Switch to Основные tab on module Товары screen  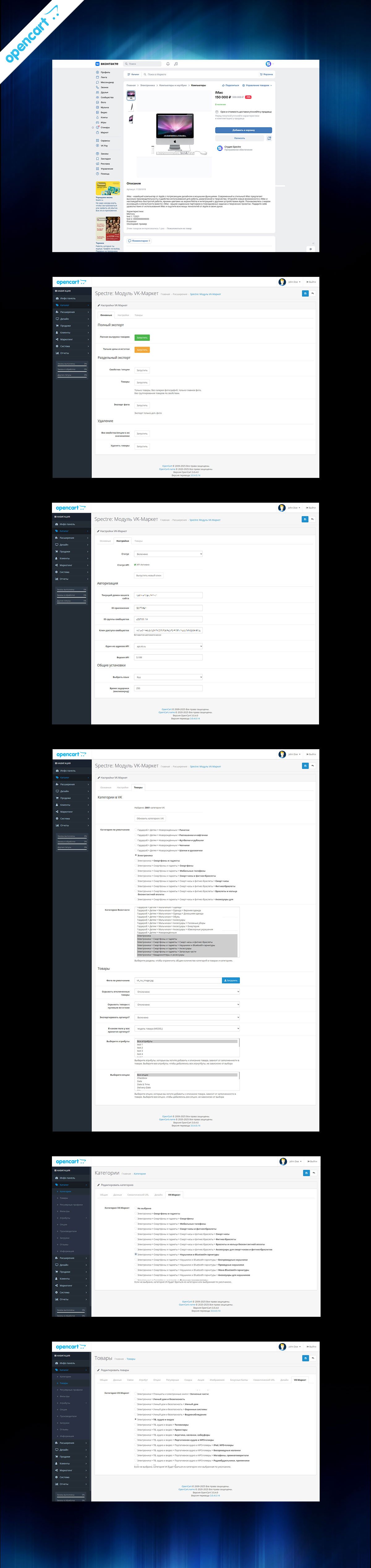(x=106, y=787)
